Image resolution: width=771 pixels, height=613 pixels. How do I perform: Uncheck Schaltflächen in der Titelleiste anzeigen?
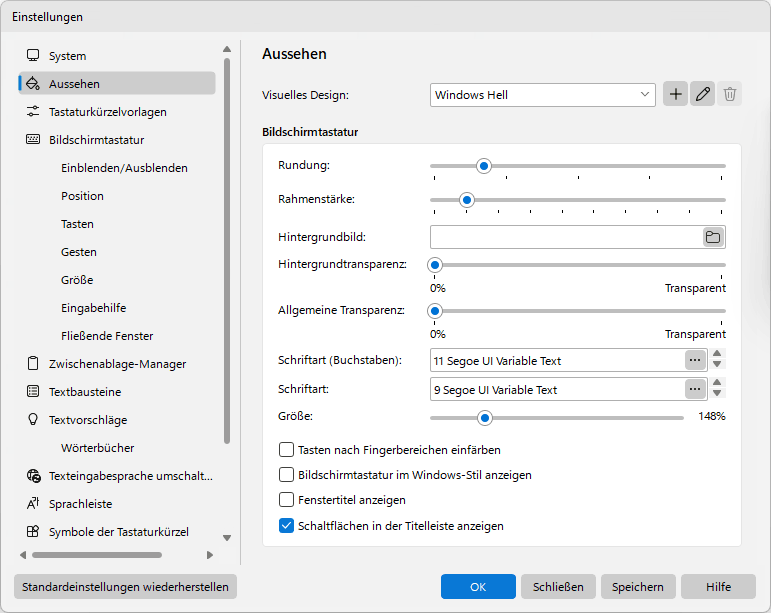(286, 525)
